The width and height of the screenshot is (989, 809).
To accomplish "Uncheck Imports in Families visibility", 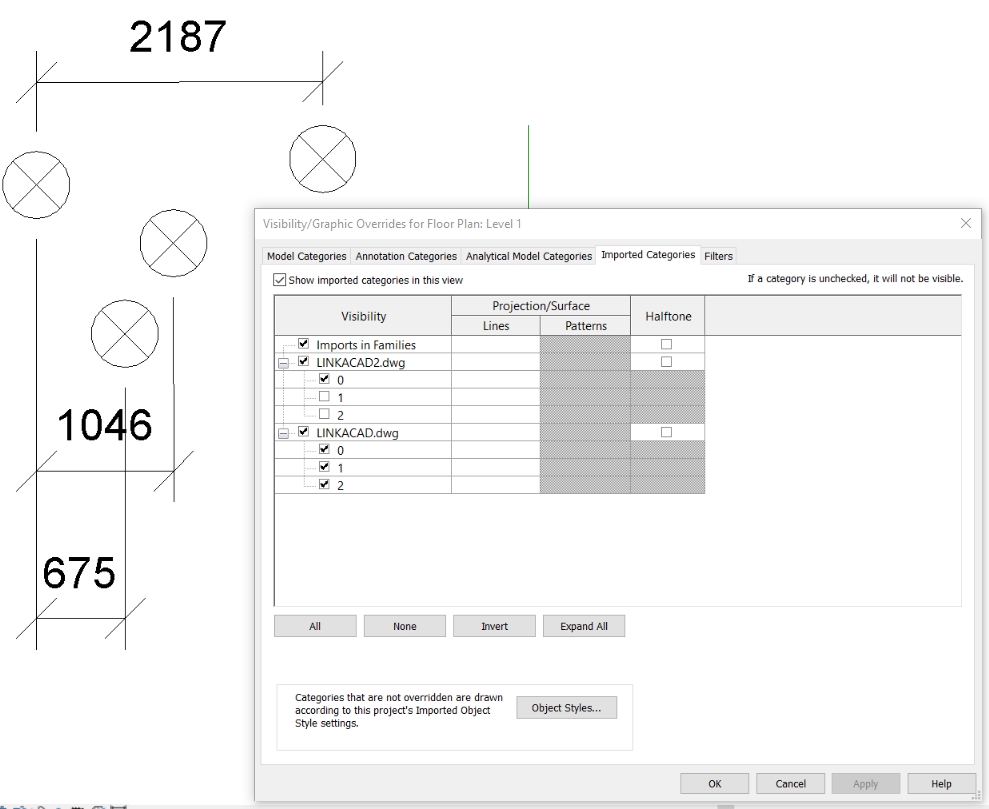I will click(303, 344).
